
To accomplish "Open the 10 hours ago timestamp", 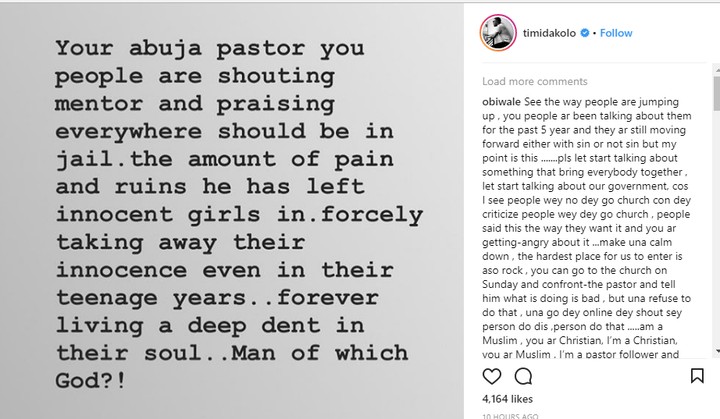I will [x=509, y=414].
